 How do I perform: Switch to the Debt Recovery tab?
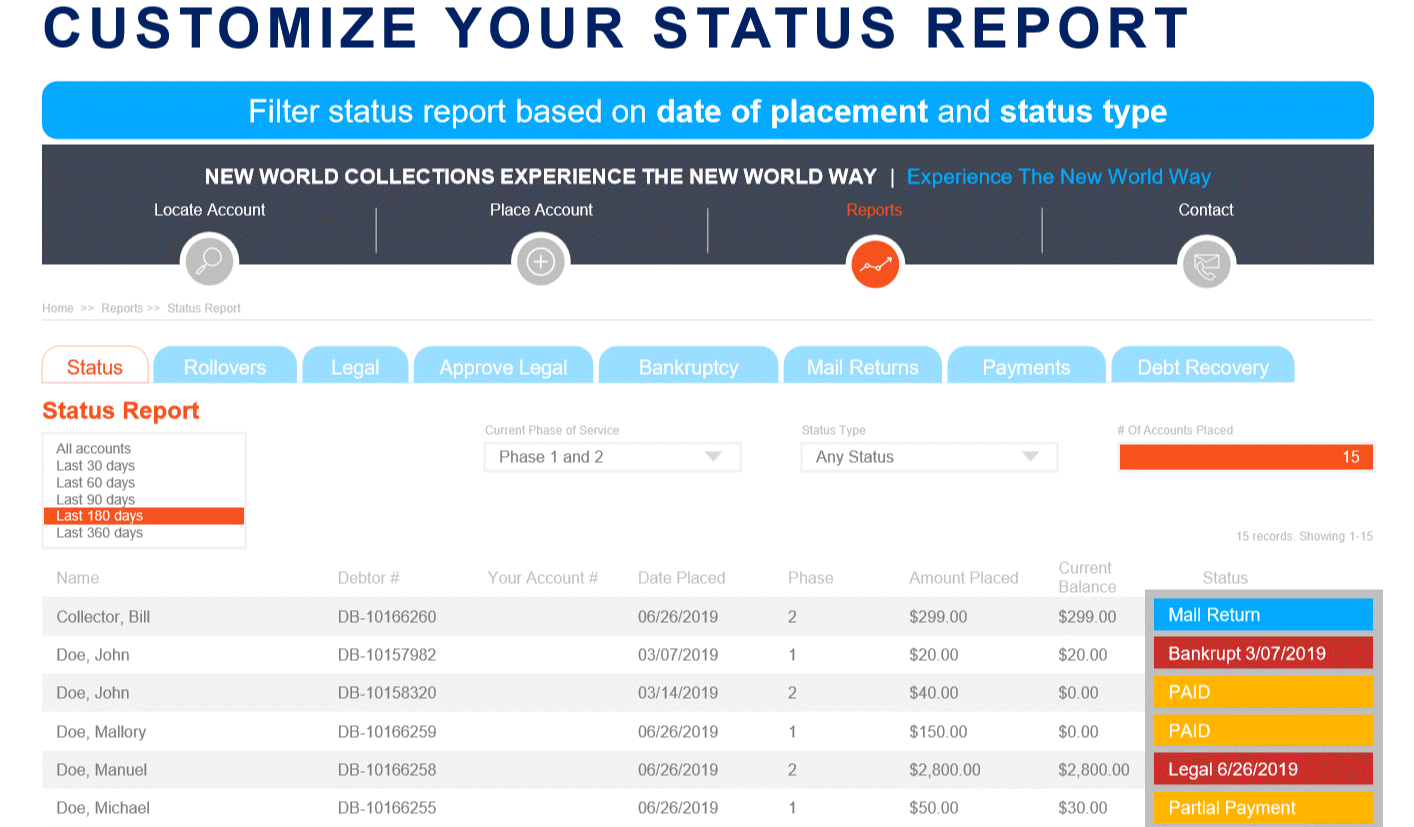click(x=1203, y=366)
